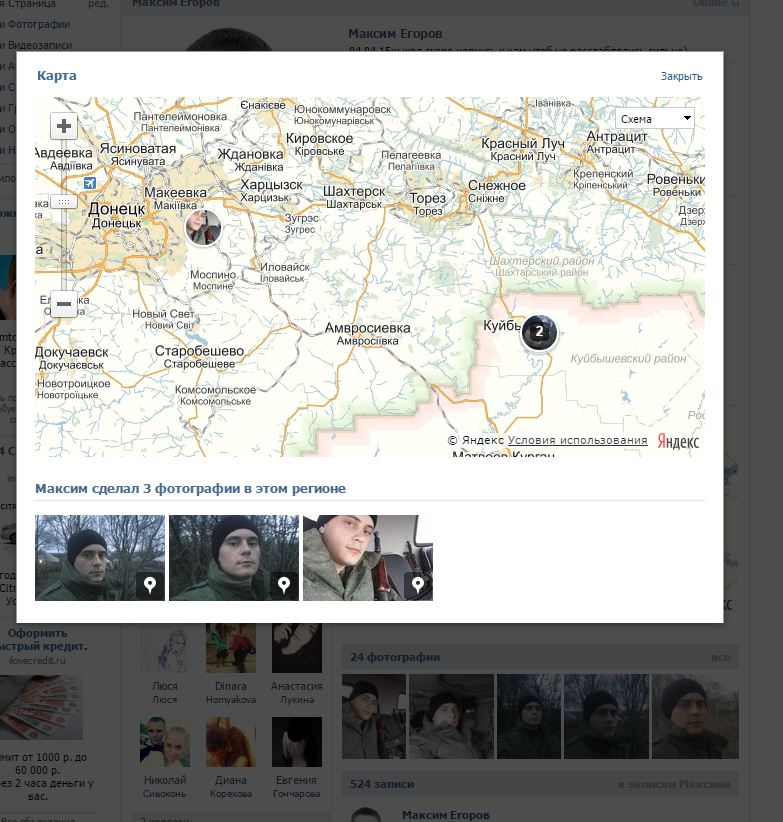
Task: Click the Авдеевка label on map
Action: [63, 153]
